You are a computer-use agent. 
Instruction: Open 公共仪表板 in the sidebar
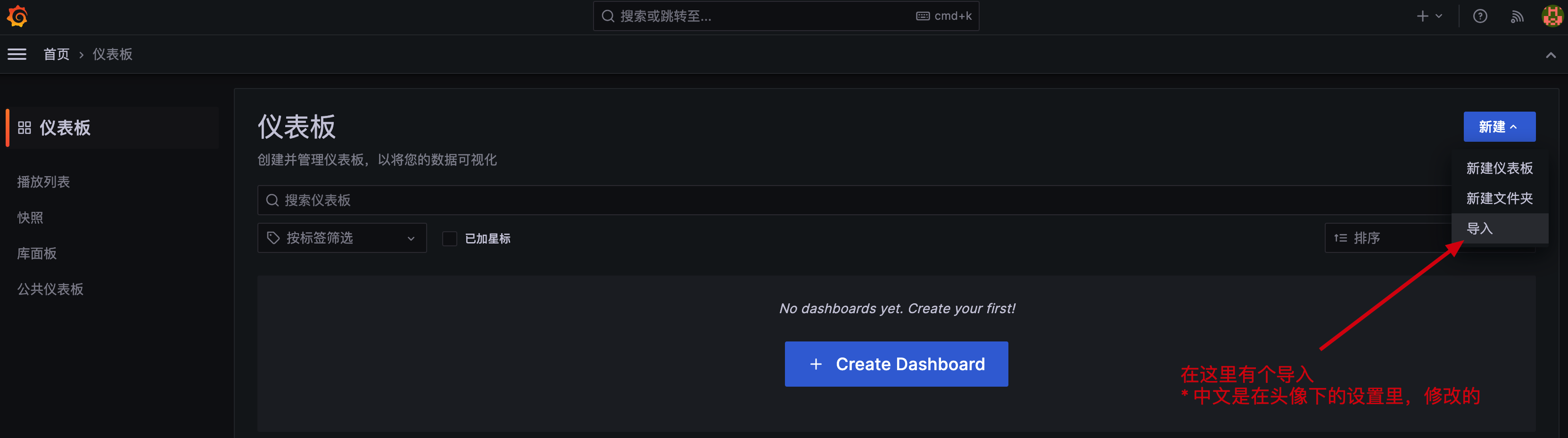(50, 289)
